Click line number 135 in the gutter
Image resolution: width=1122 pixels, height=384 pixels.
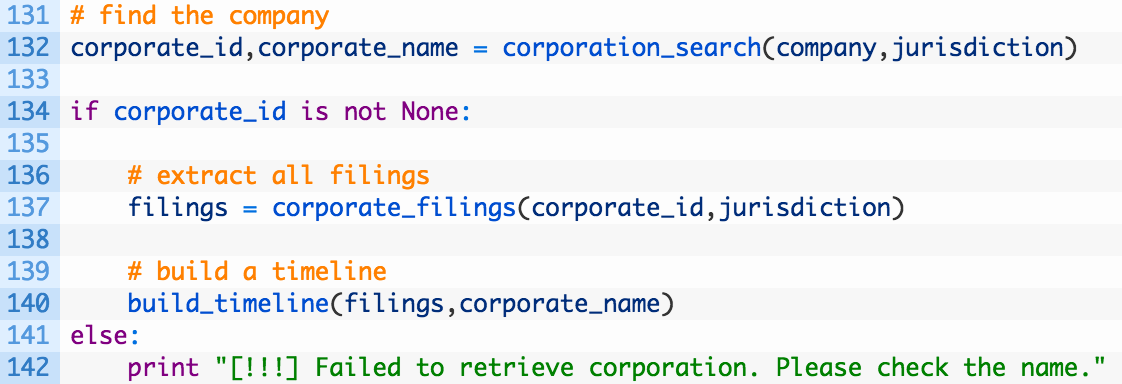(29, 144)
